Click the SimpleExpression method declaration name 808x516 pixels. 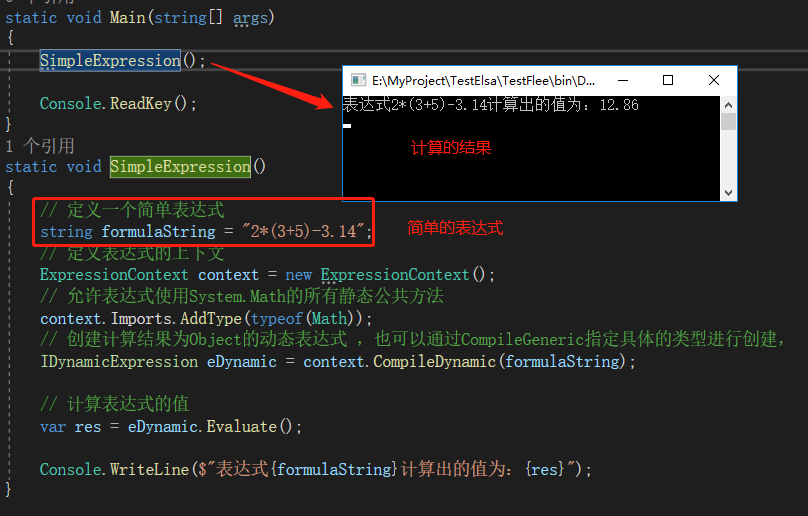pos(180,167)
